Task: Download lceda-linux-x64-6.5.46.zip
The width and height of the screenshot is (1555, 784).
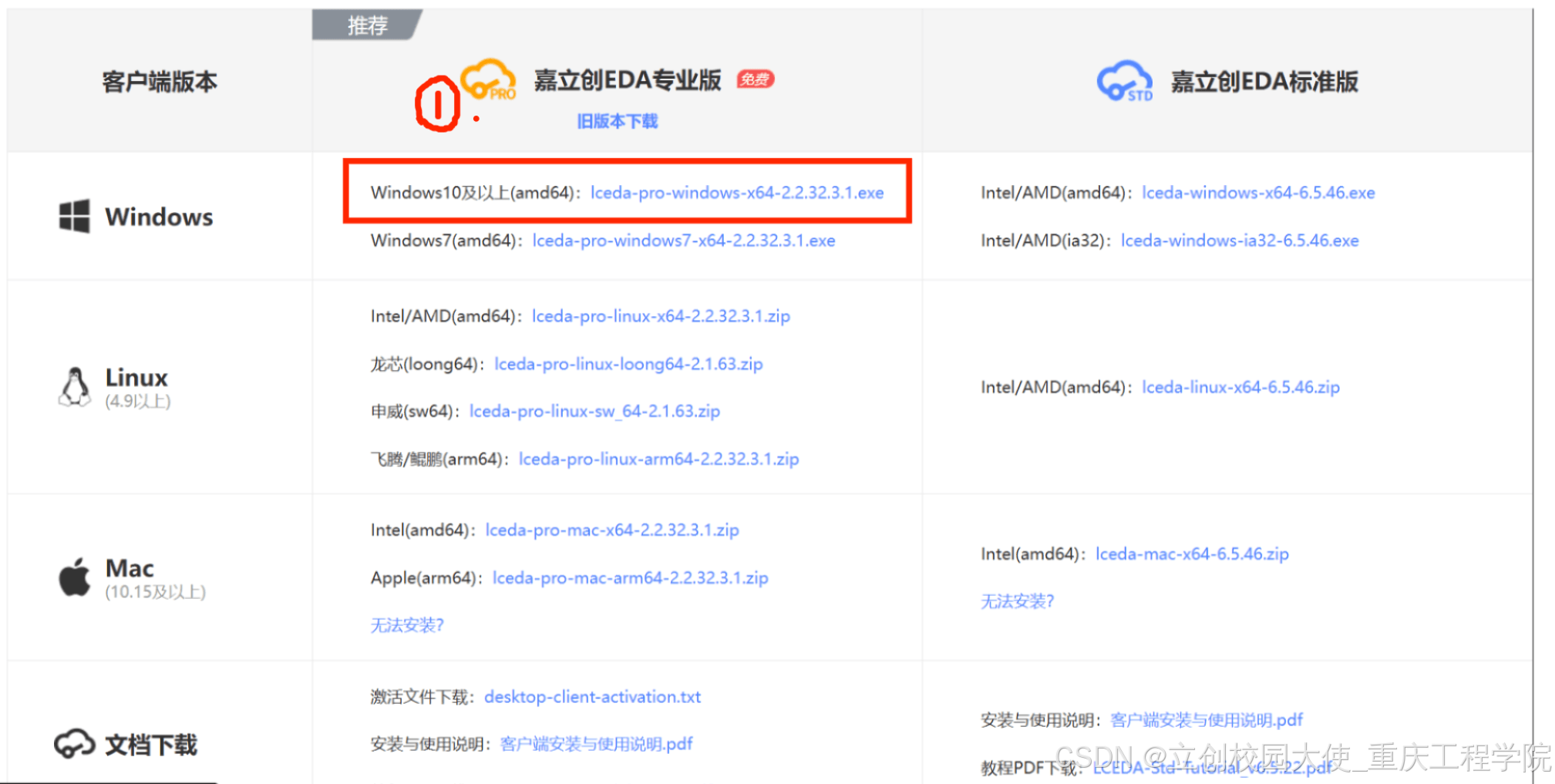Action: [x=1240, y=387]
